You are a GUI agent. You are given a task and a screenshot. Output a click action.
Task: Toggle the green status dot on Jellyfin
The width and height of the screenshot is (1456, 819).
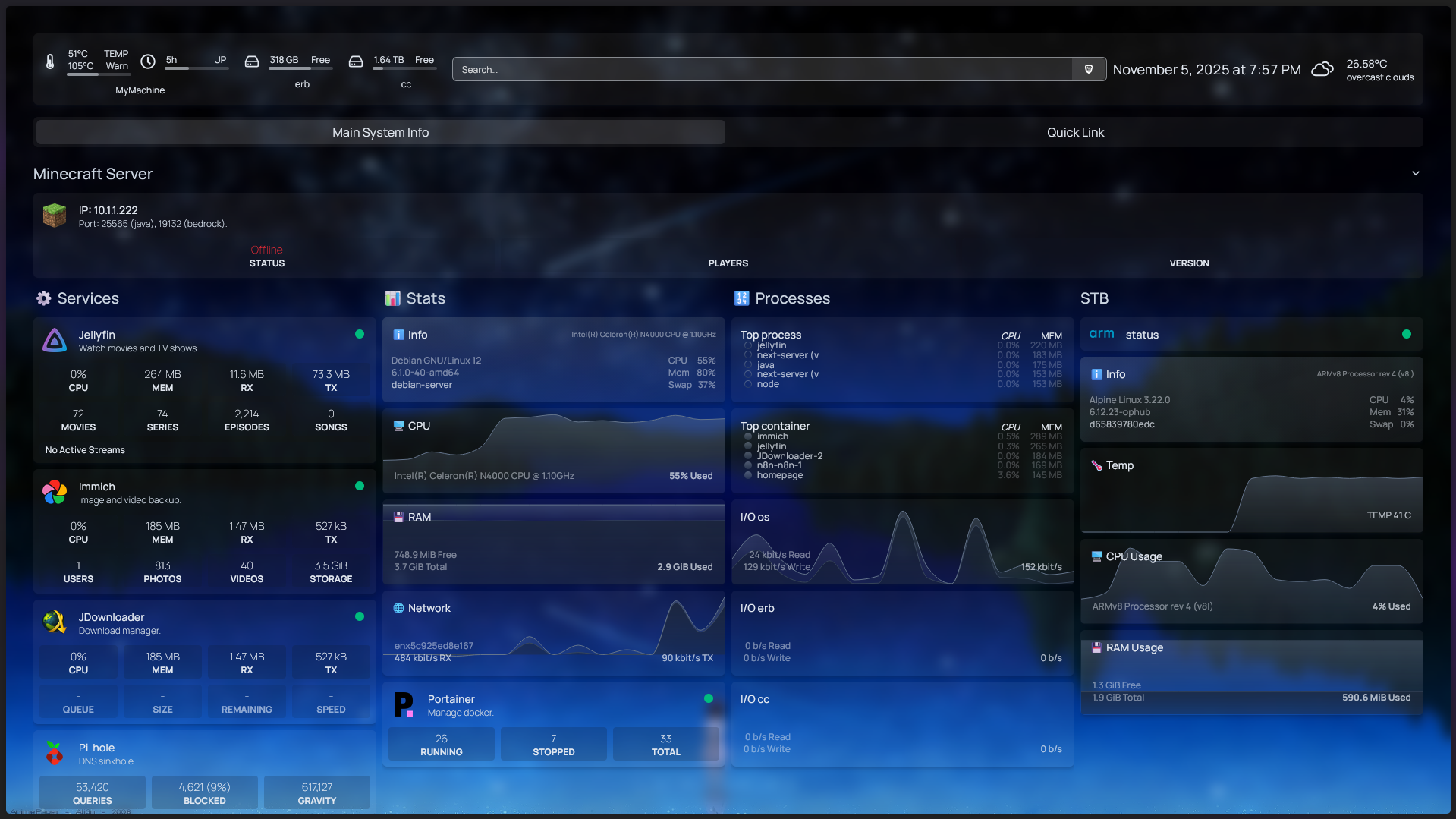359,334
